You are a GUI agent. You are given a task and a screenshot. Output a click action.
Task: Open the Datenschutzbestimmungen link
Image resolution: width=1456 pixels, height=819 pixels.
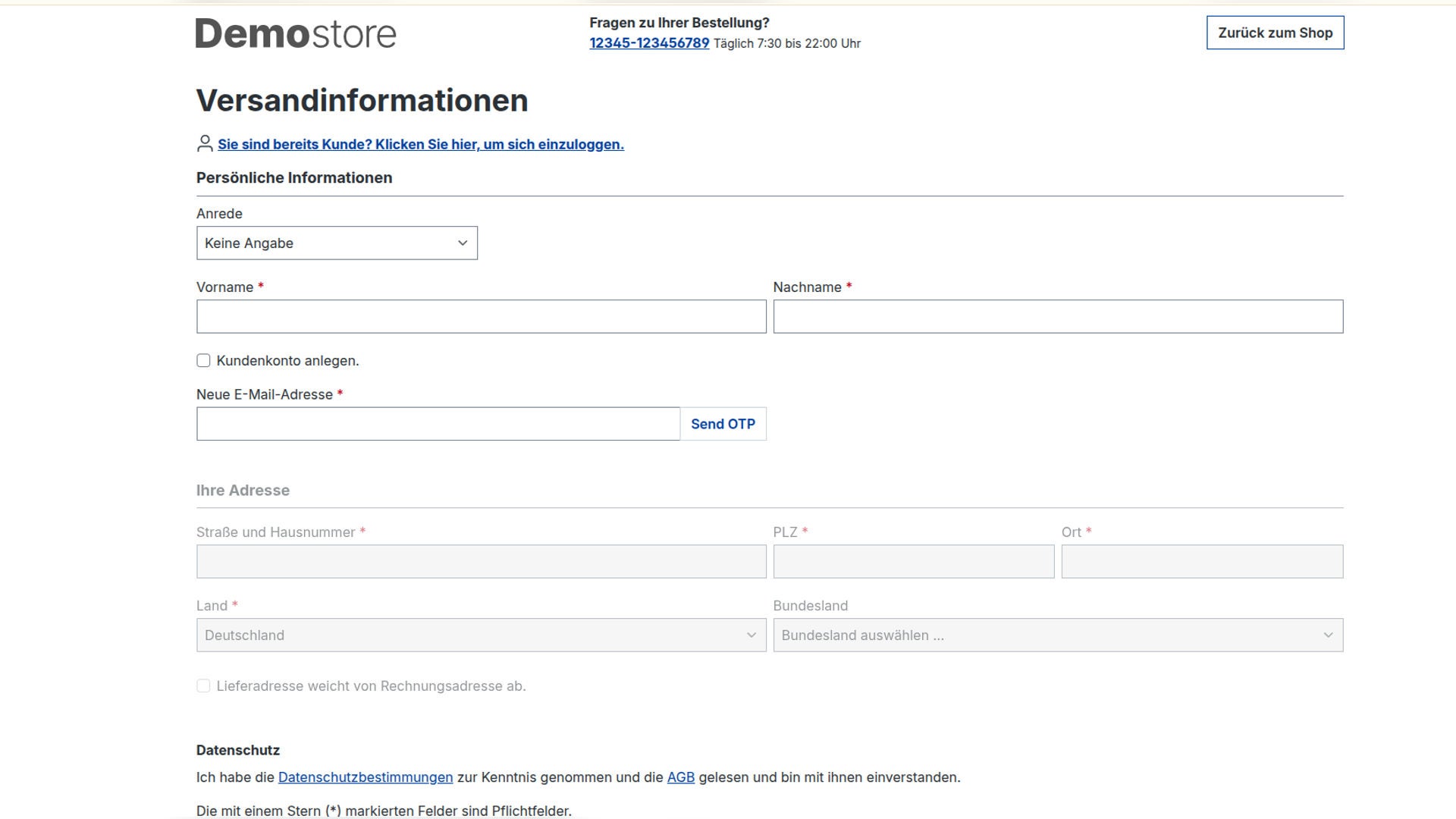tap(366, 777)
